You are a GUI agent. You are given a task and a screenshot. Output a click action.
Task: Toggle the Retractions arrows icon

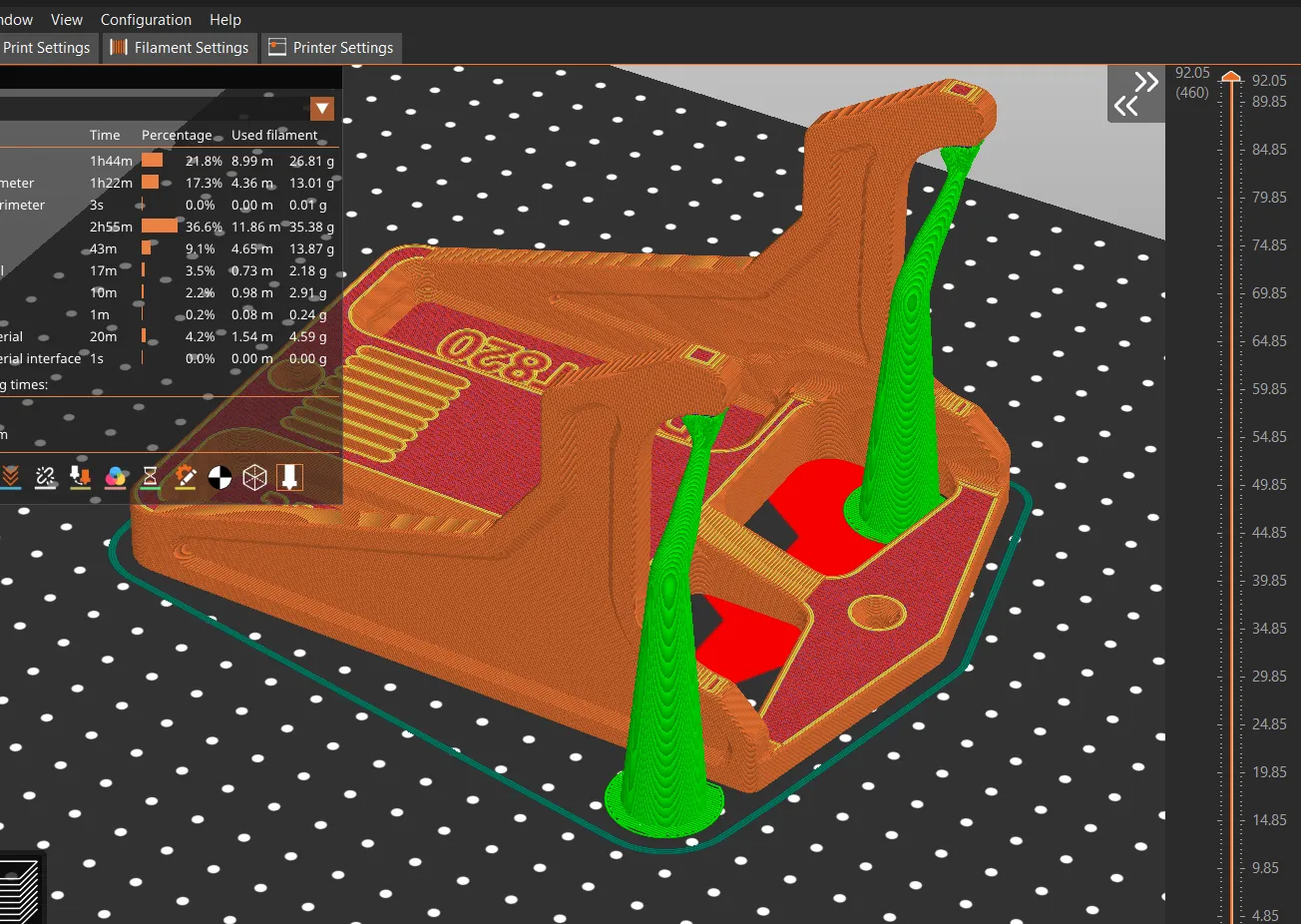[80, 477]
